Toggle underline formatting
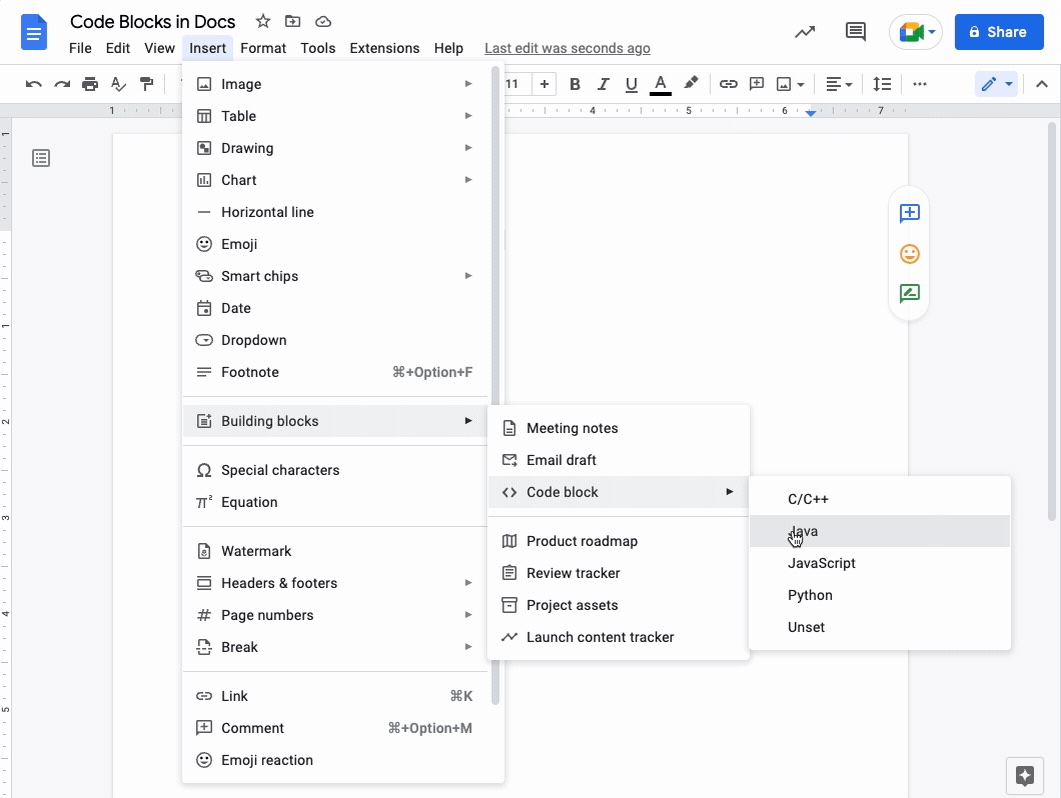 [631, 84]
